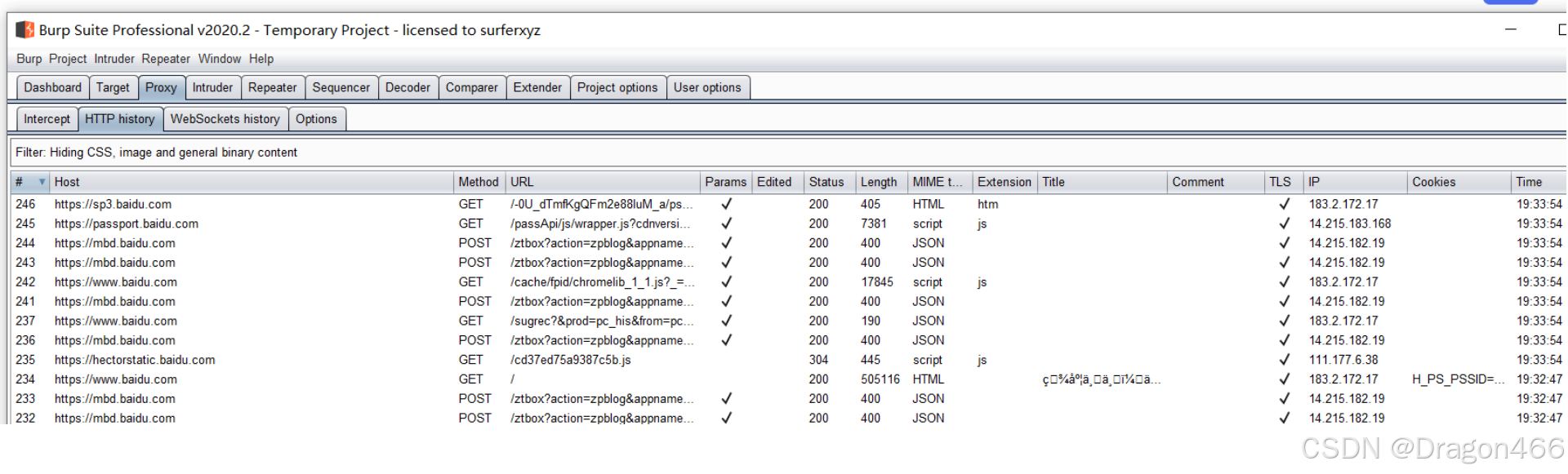Open the User options tab
This screenshot has width=1568, height=474.
[707, 87]
